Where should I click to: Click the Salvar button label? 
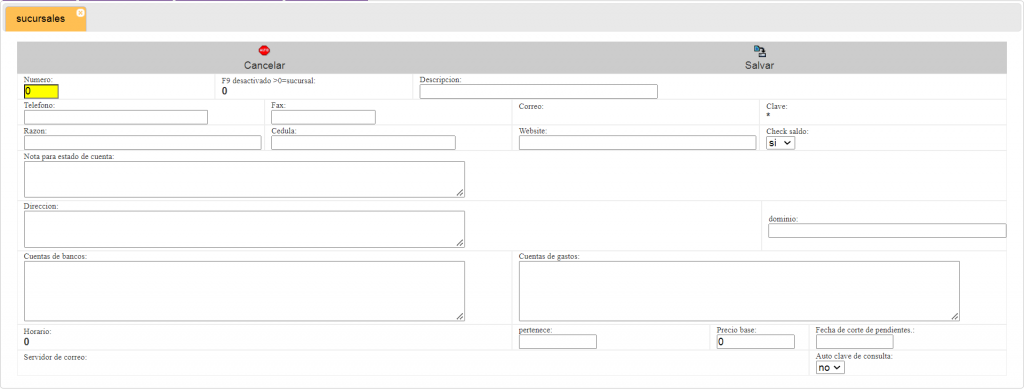pos(760,65)
